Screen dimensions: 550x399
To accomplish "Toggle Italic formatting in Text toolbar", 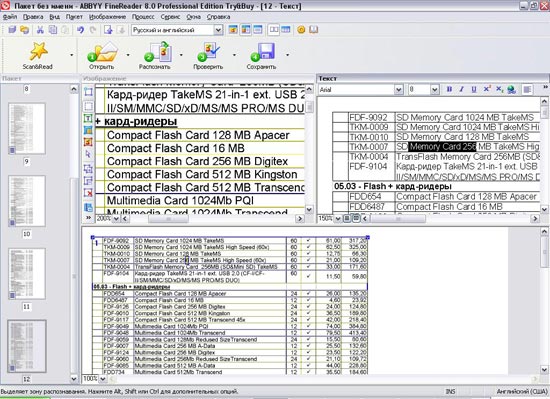I will point(462,90).
